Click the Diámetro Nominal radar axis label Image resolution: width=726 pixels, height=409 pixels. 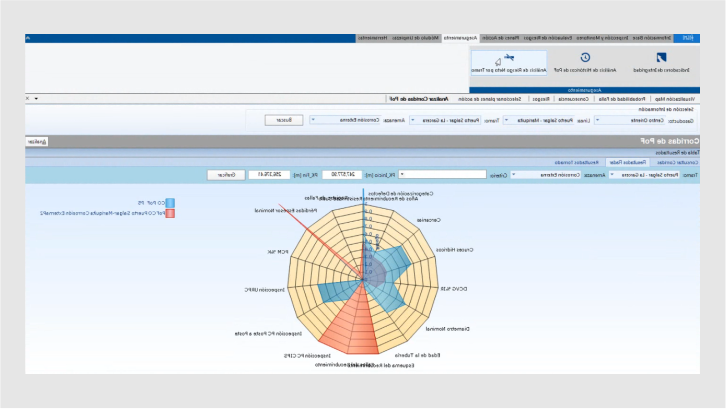[447, 329]
